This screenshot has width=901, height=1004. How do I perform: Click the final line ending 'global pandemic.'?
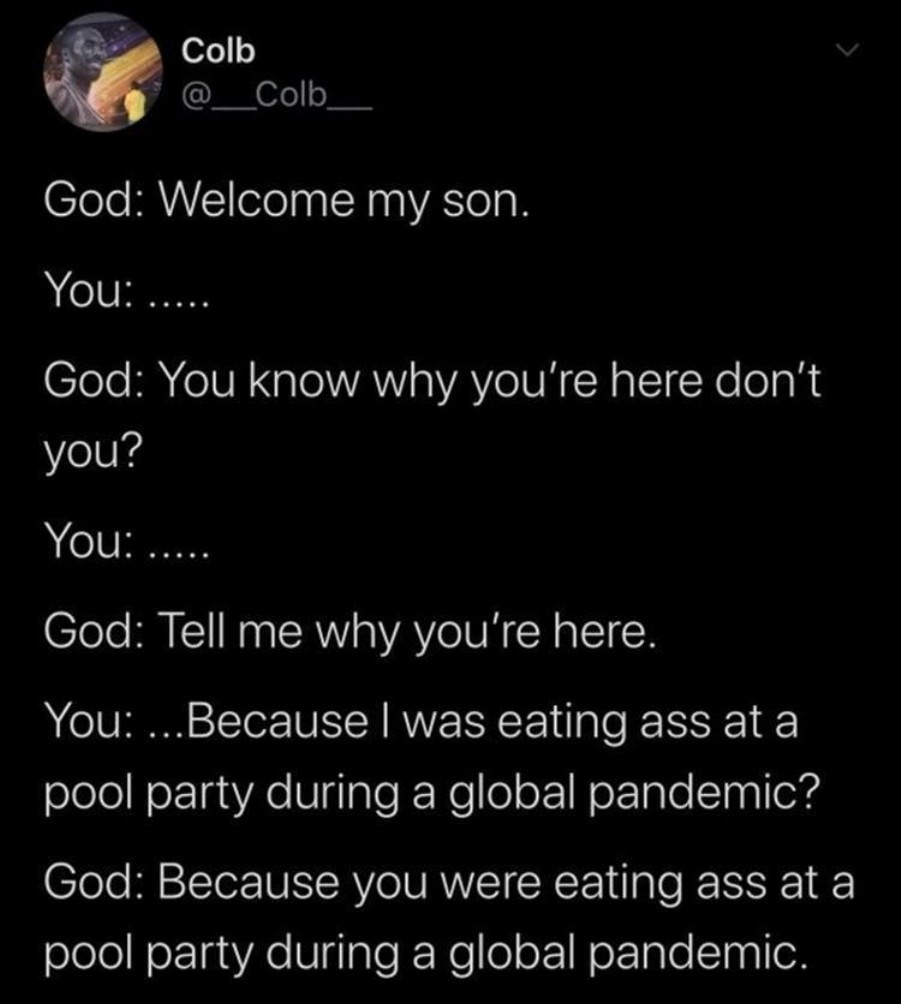point(423,953)
